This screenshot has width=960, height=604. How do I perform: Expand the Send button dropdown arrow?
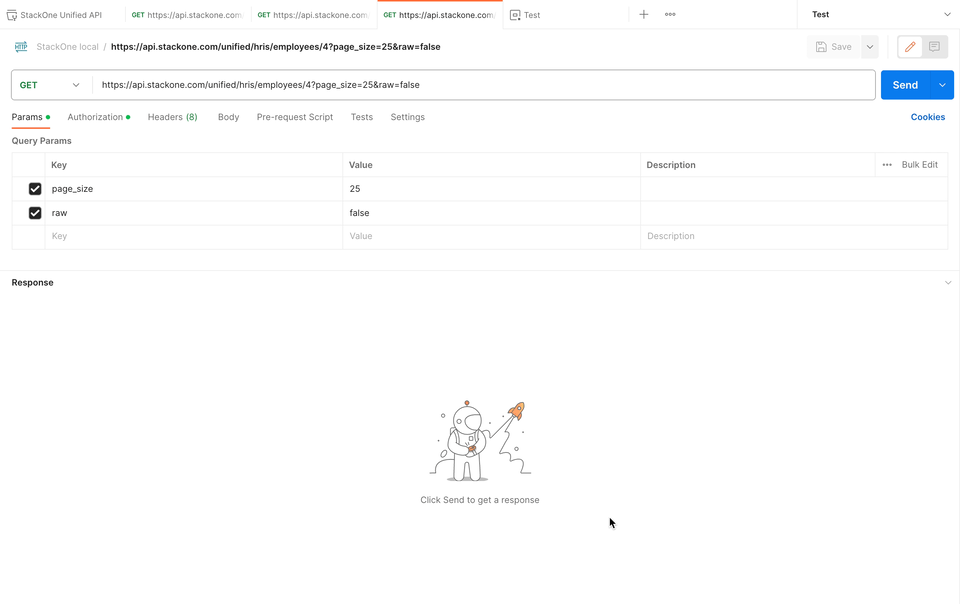[x=942, y=85]
